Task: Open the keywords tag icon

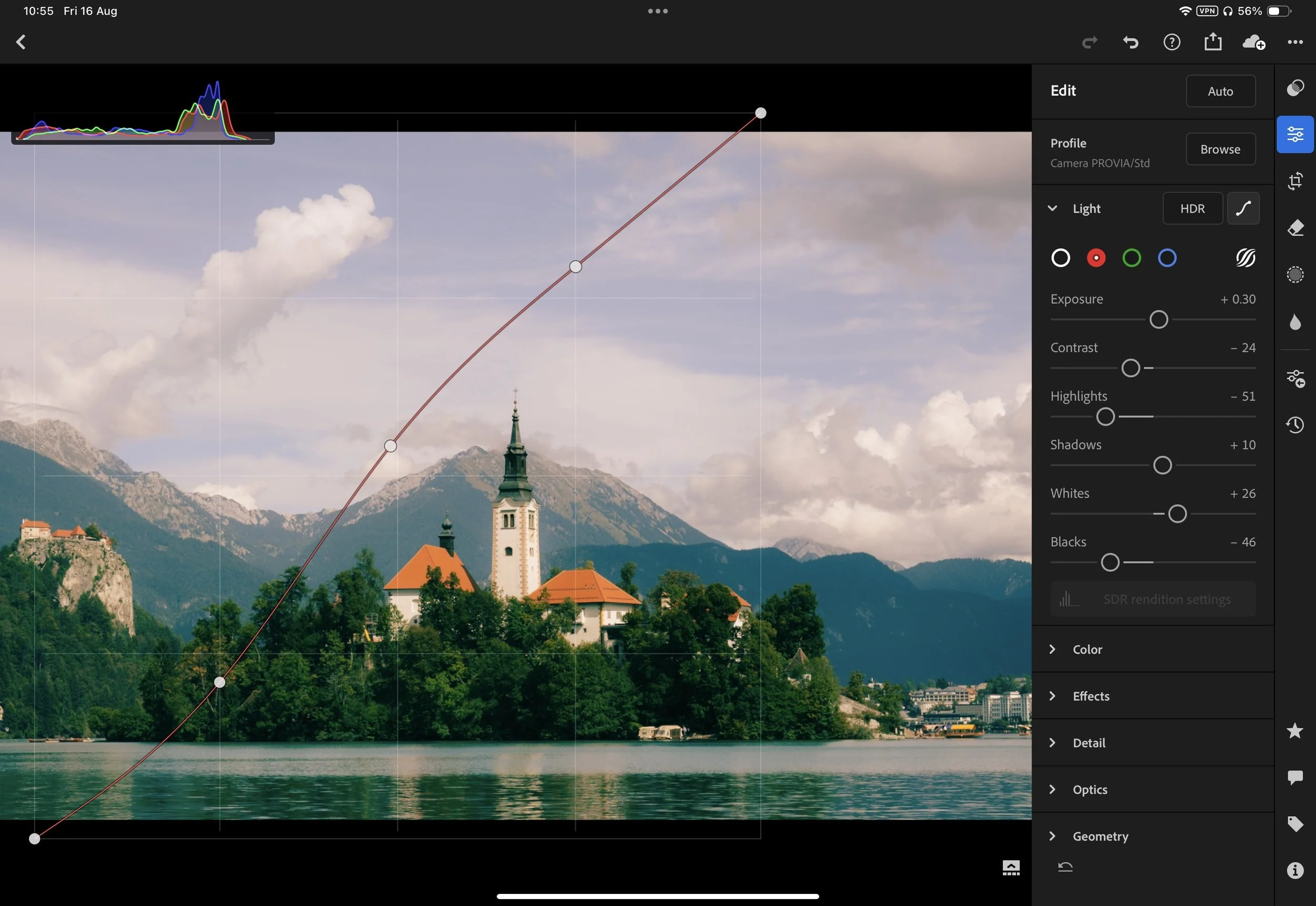Action: (x=1295, y=824)
